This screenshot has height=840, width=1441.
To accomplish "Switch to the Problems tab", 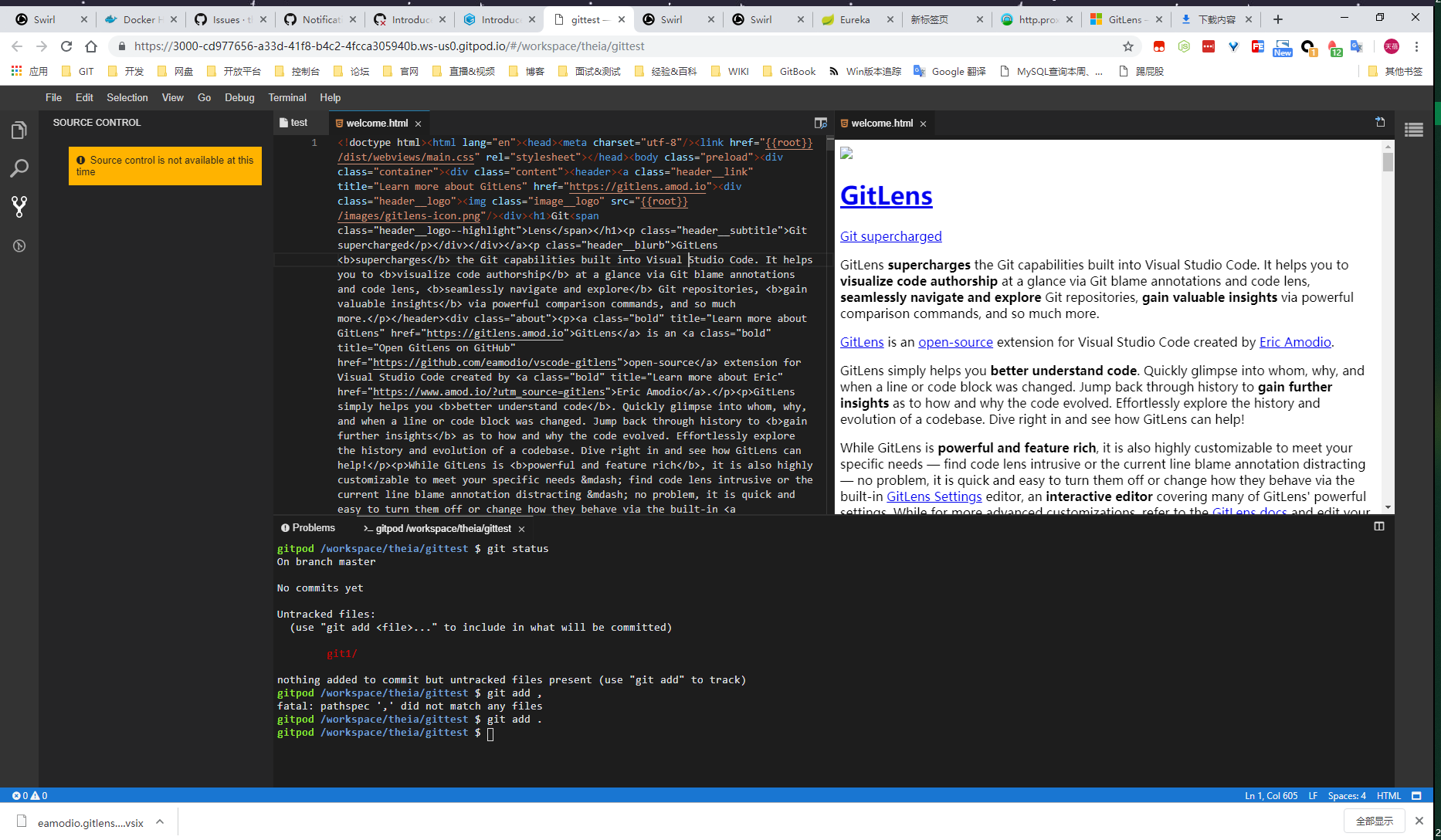I will click(x=307, y=527).
